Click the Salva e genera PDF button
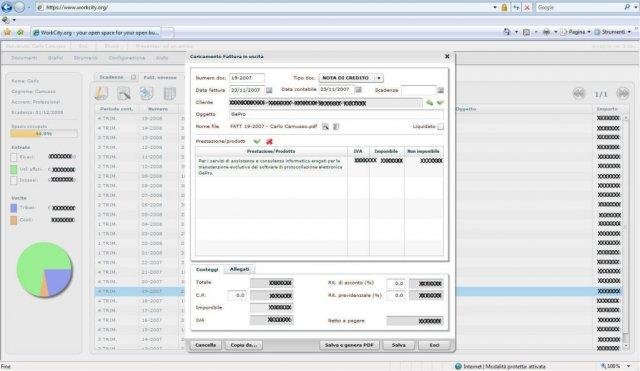This screenshot has width=640, height=371. pos(349,345)
